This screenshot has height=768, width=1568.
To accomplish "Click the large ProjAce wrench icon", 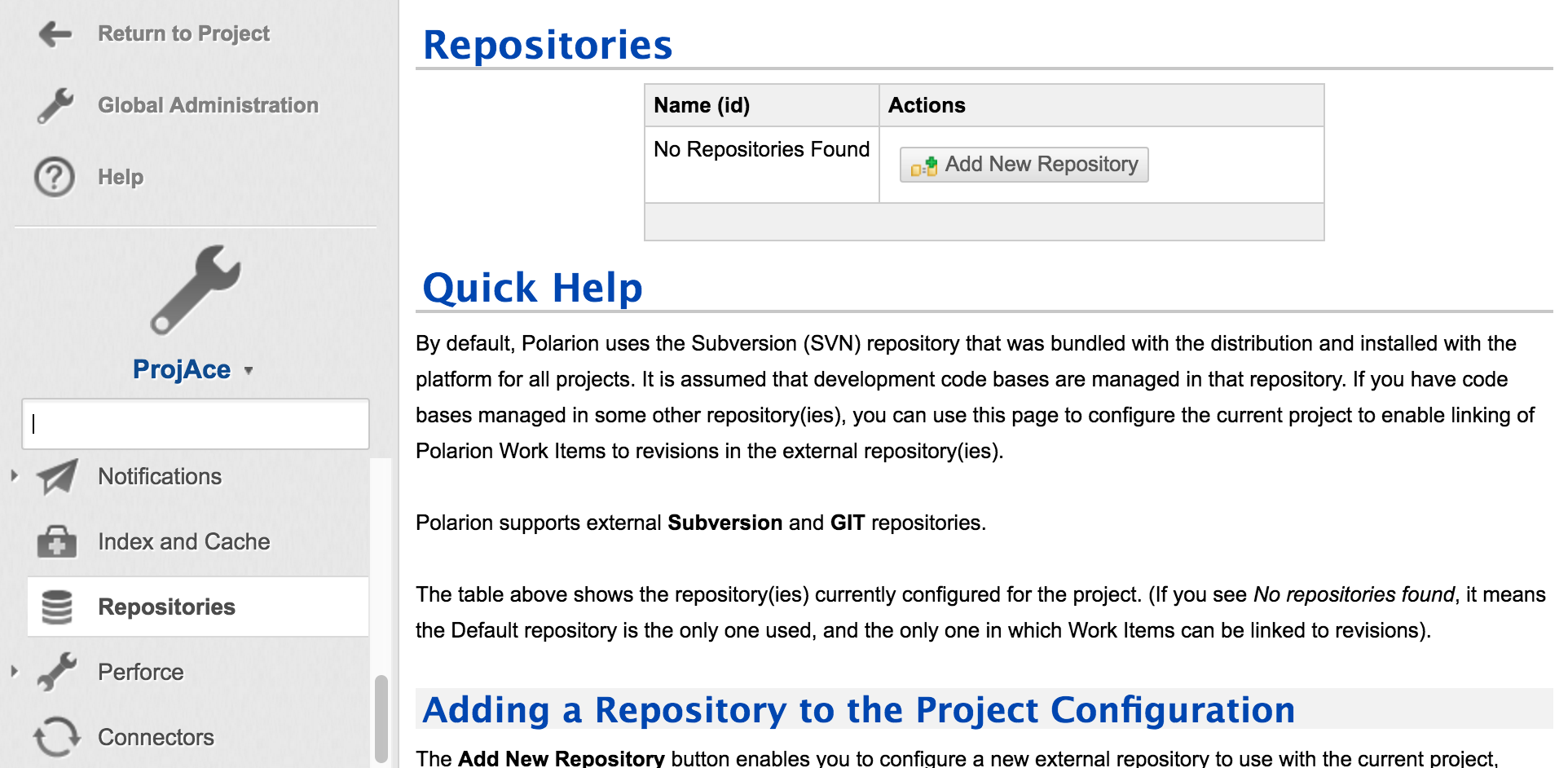I will point(196,290).
